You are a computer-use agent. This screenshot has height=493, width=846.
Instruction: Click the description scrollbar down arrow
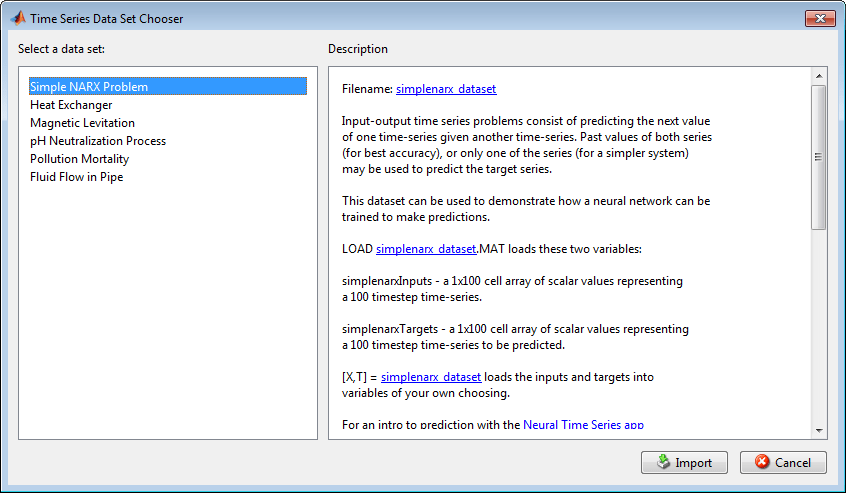(x=819, y=430)
